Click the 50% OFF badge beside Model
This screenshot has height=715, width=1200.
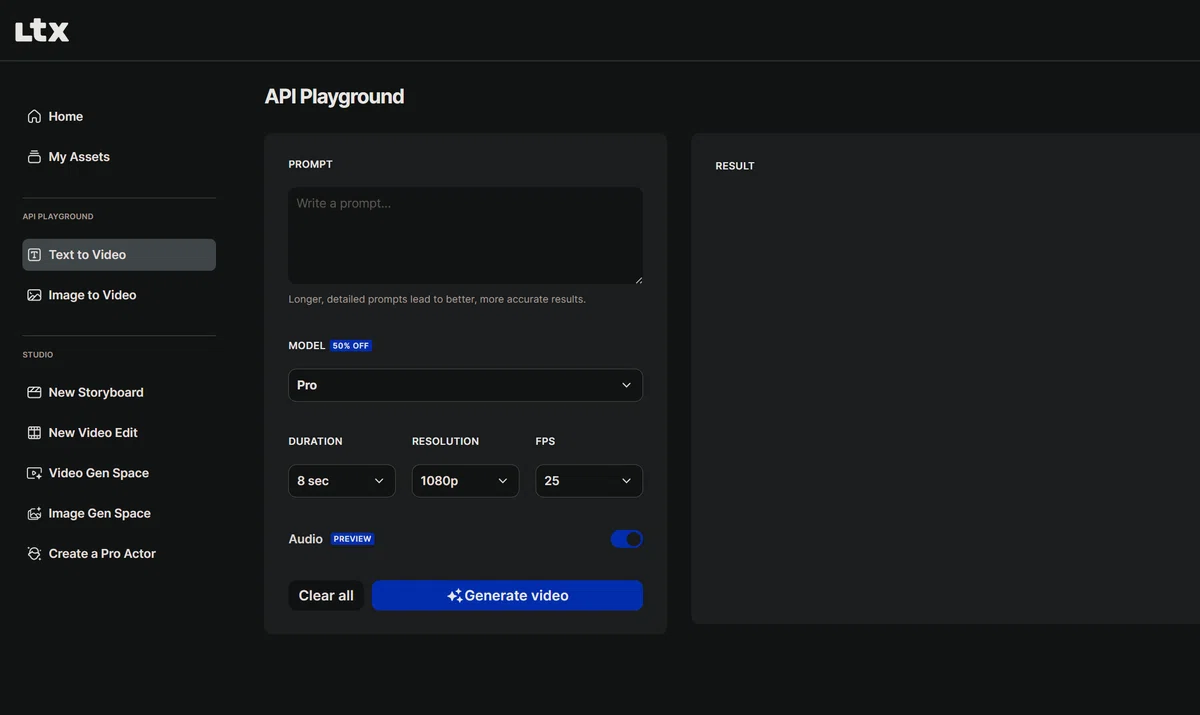[351, 346]
